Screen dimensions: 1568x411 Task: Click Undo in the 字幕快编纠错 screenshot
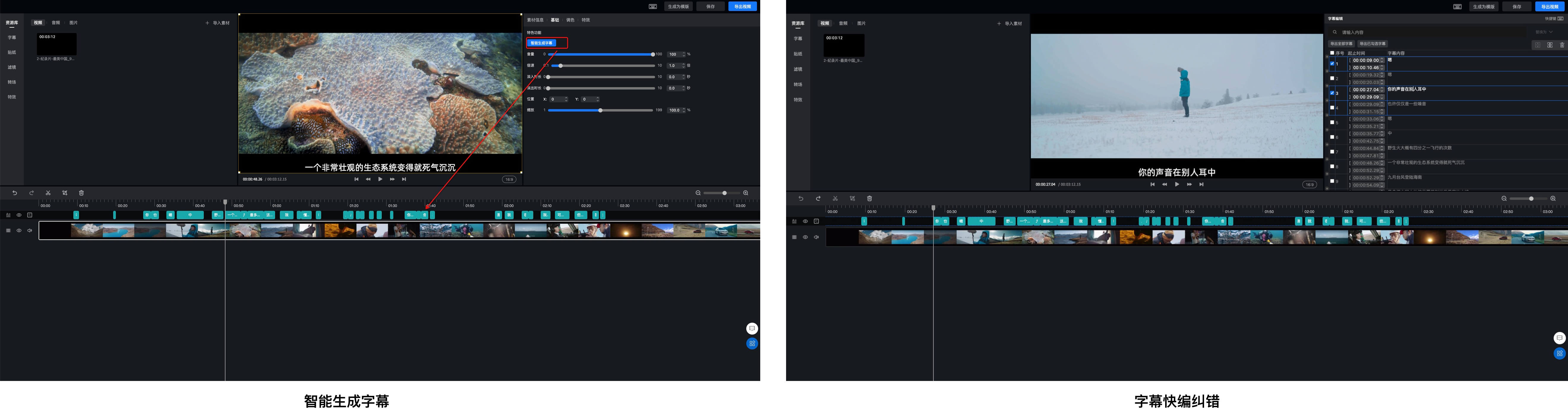point(801,198)
